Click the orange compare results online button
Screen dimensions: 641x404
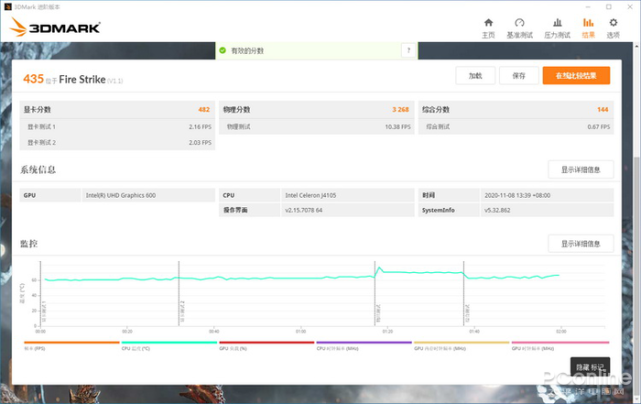pos(576,75)
